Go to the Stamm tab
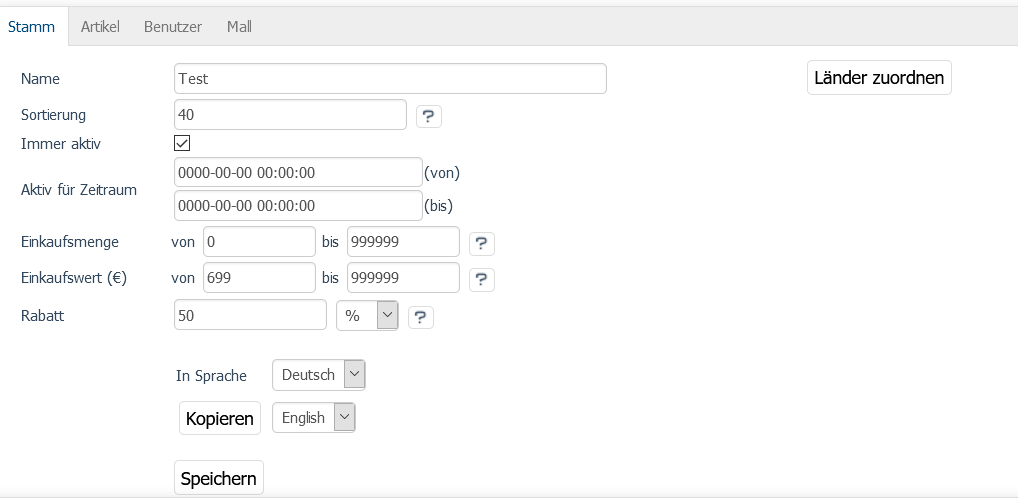Viewport: 1018px width, 503px height. tap(32, 27)
